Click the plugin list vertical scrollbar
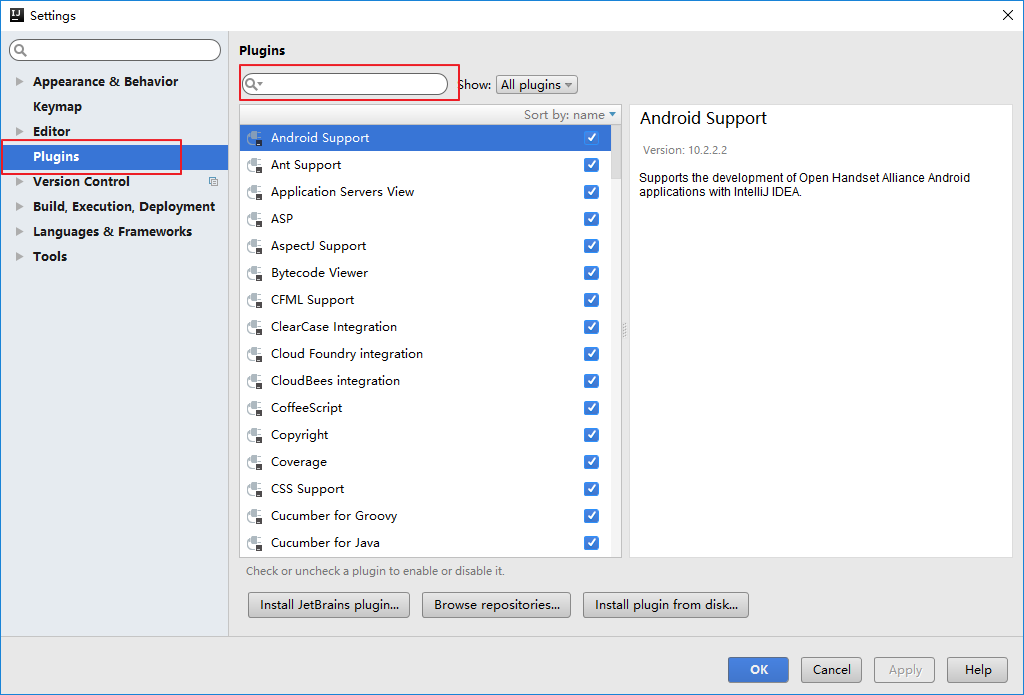1024x695 pixels. [x=616, y=152]
